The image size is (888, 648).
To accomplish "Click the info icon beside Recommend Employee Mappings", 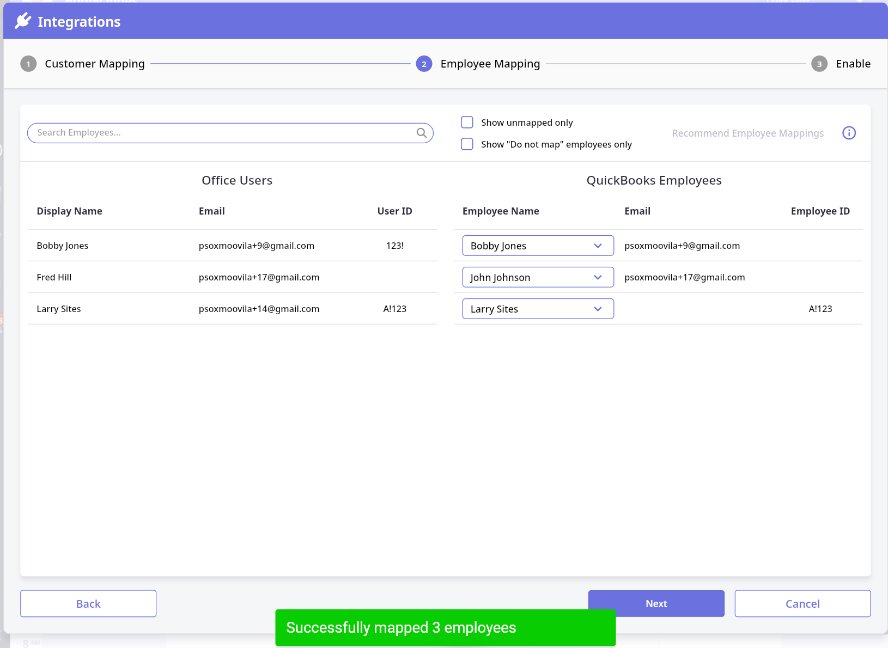I will 849,133.
